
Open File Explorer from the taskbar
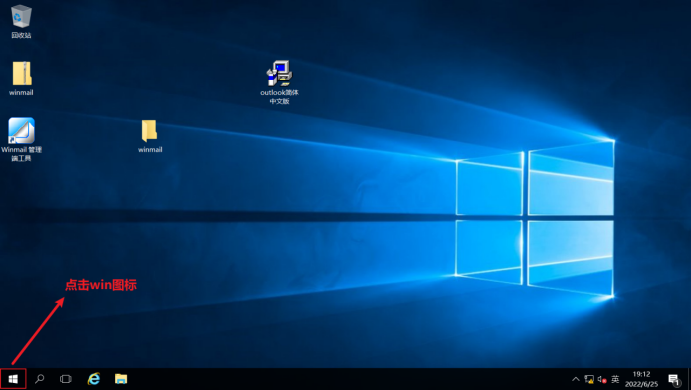tap(121, 379)
